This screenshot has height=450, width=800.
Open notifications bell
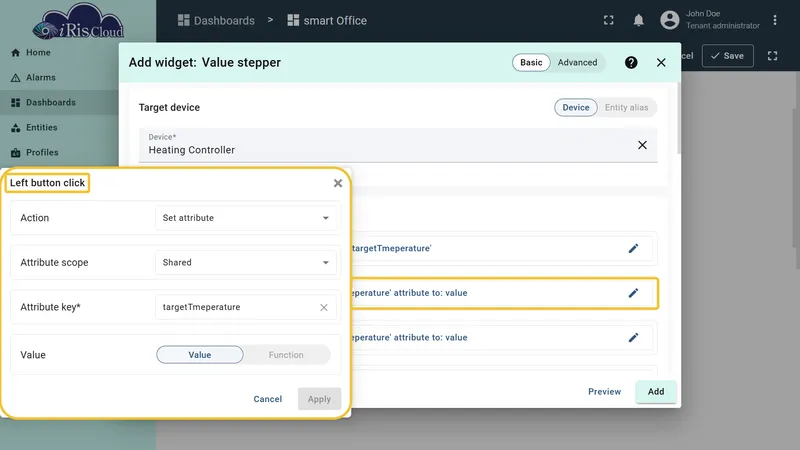(638, 20)
